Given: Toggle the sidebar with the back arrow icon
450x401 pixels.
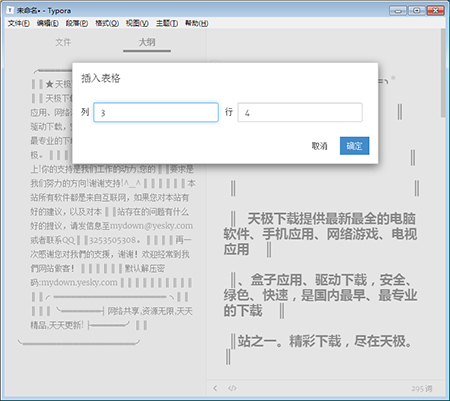Looking at the screenshot, I should point(215,388).
